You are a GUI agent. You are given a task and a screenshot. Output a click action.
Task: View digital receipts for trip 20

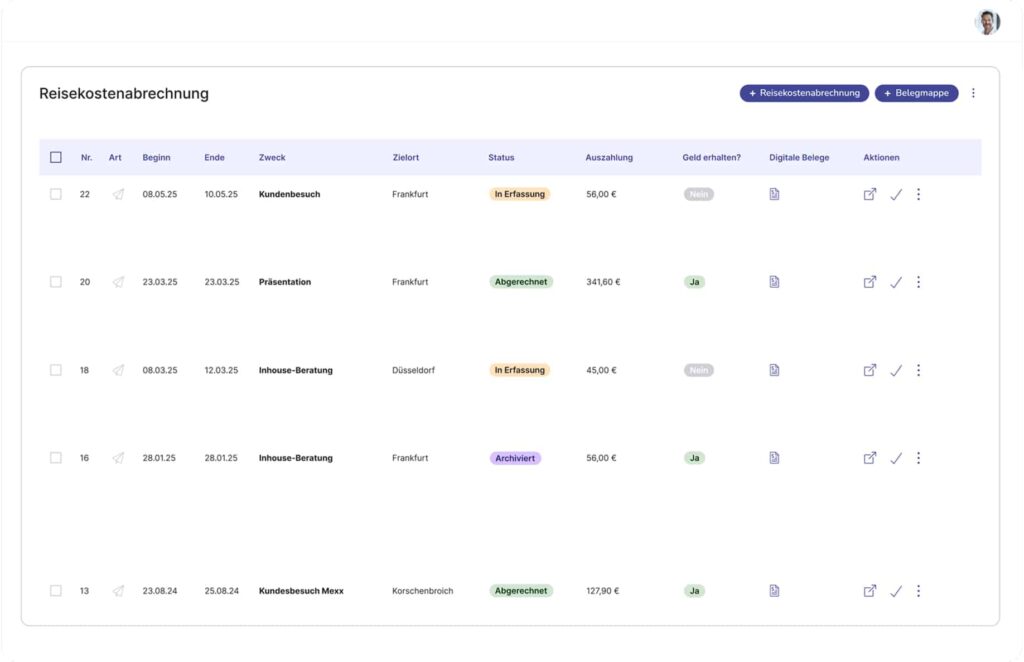(x=774, y=282)
